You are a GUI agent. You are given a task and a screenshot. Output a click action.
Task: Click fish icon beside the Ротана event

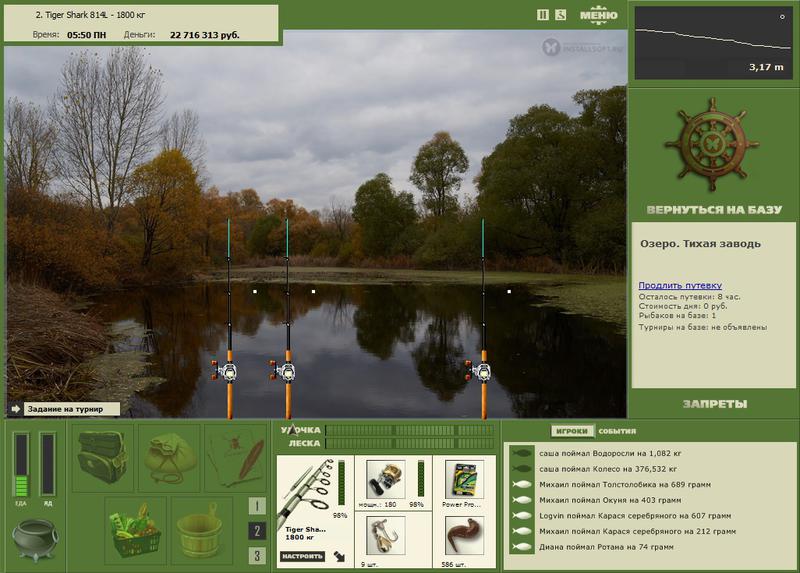click(522, 547)
